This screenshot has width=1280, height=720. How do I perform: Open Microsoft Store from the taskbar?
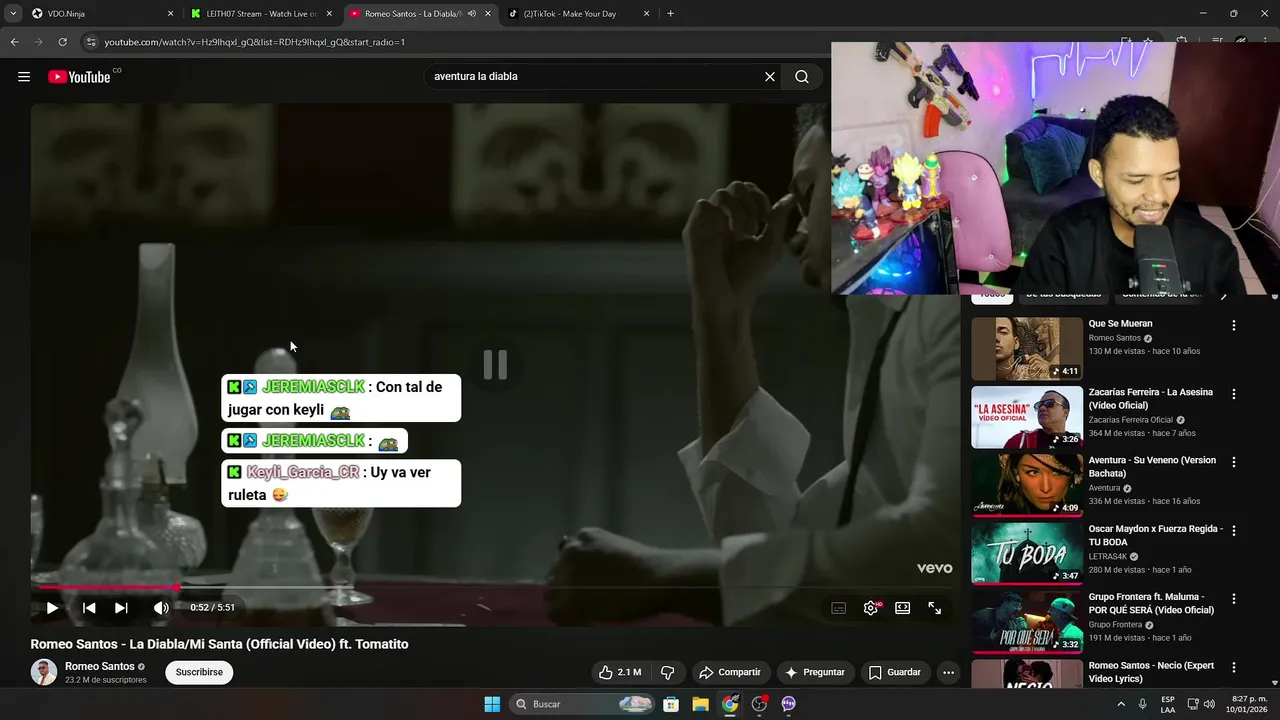[671, 704]
